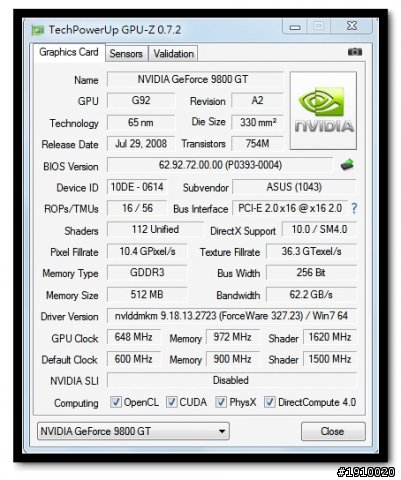Click the Driver Version text field
The image size is (401, 480).
coord(231,316)
